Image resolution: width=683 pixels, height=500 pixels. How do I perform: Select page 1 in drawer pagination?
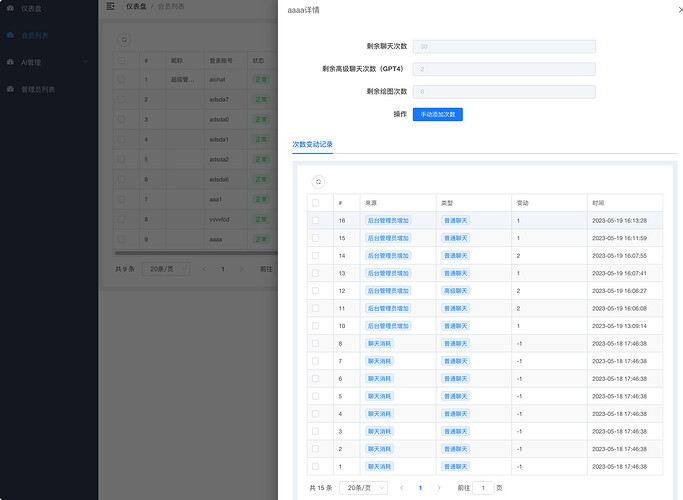[420, 488]
